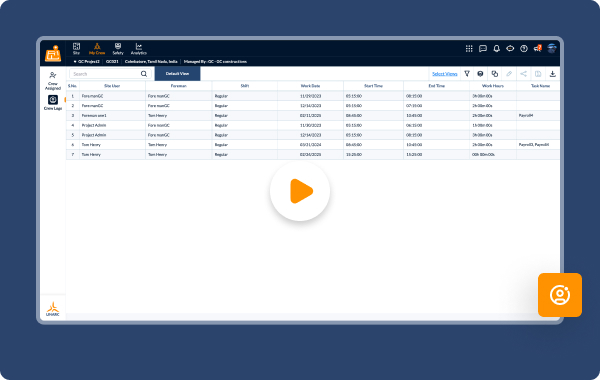Sort by the Start Time column header
The image size is (600, 380).
373,86
